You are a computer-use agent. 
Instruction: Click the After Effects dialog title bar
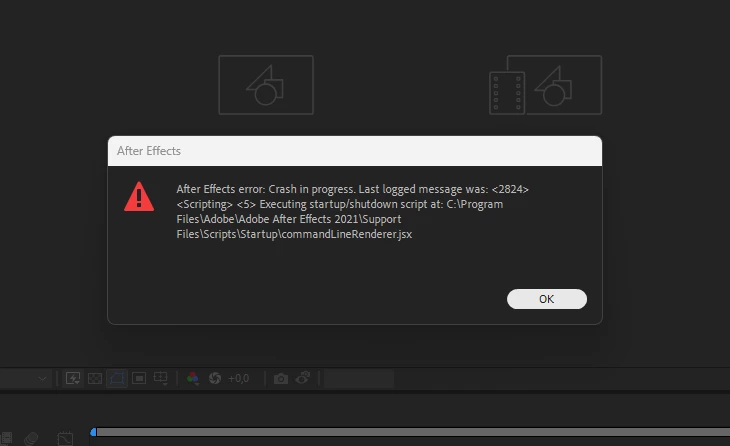(355, 151)
